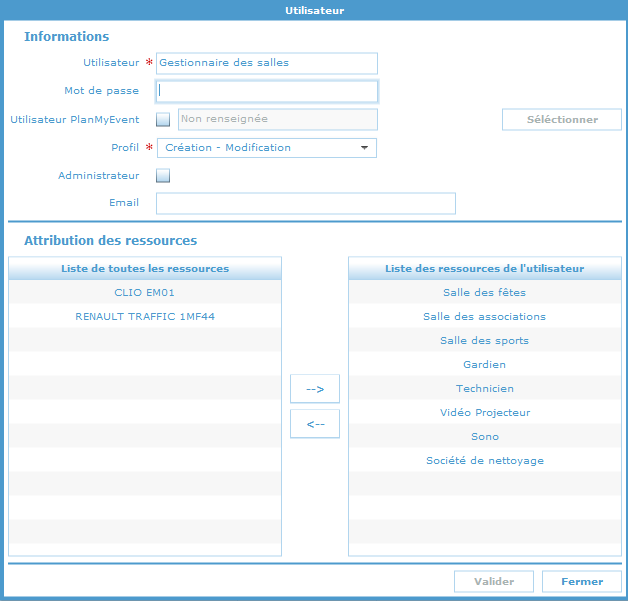The width and height of the screenshot is (628, 601).
Task: Select Vidéo Projecteur in user resources
Action: tap(484, 412)
